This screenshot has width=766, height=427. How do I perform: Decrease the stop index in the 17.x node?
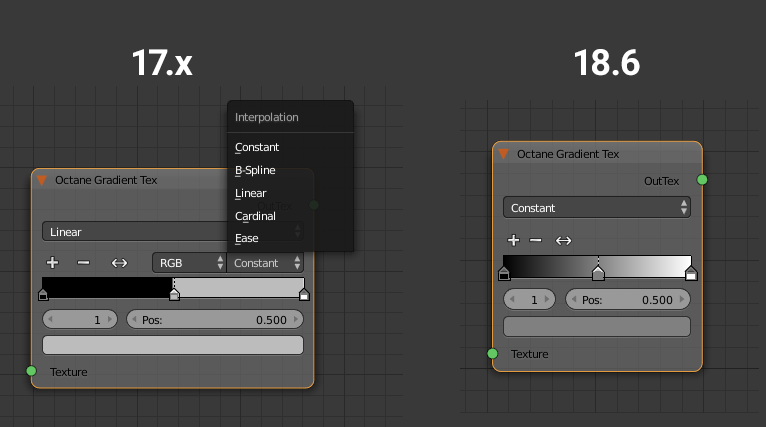click(x=50, y=320)
